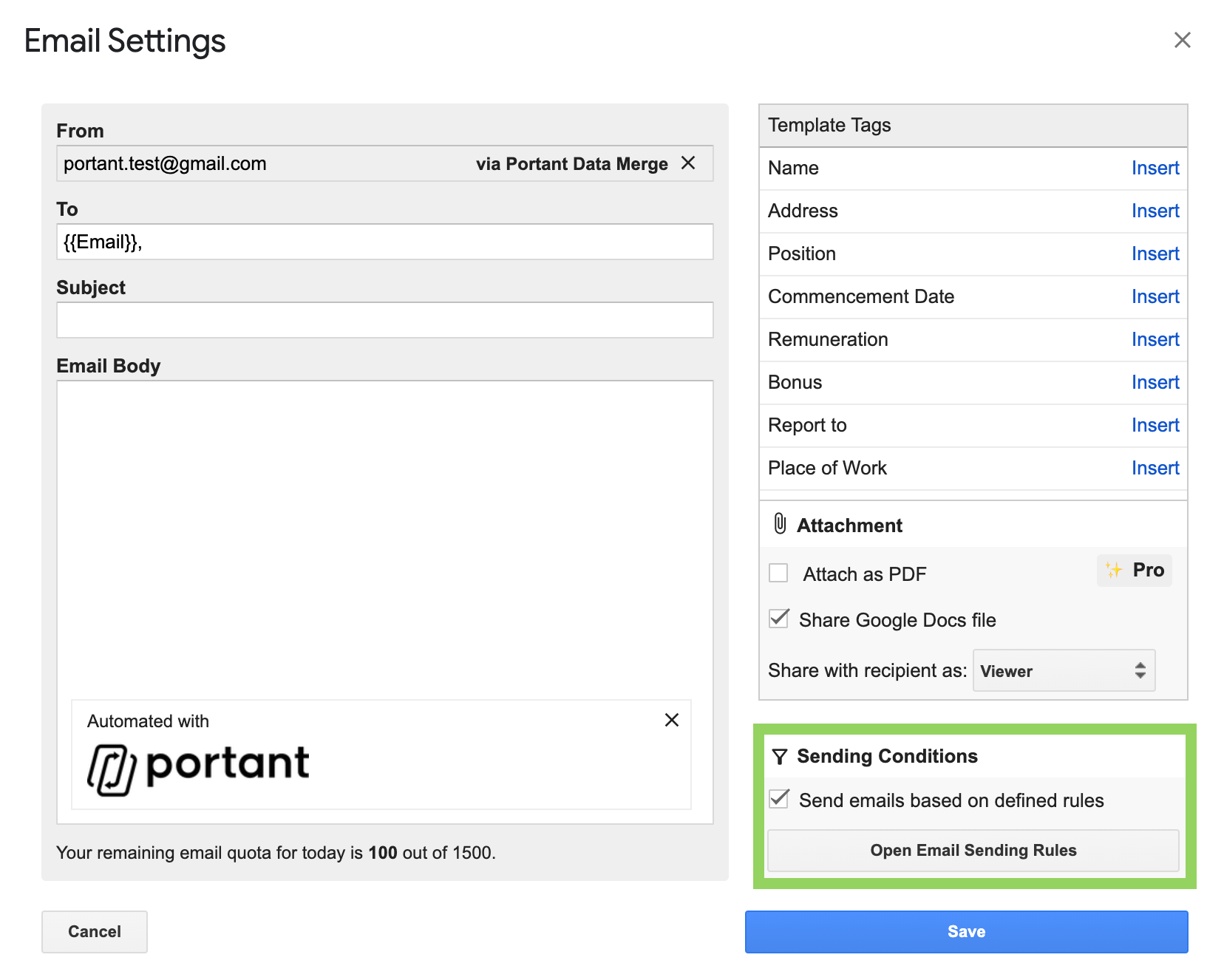The image size is (1224, 980).
Task: Insert the Remuneration template tag
Action: click(x=1155, y=339)
